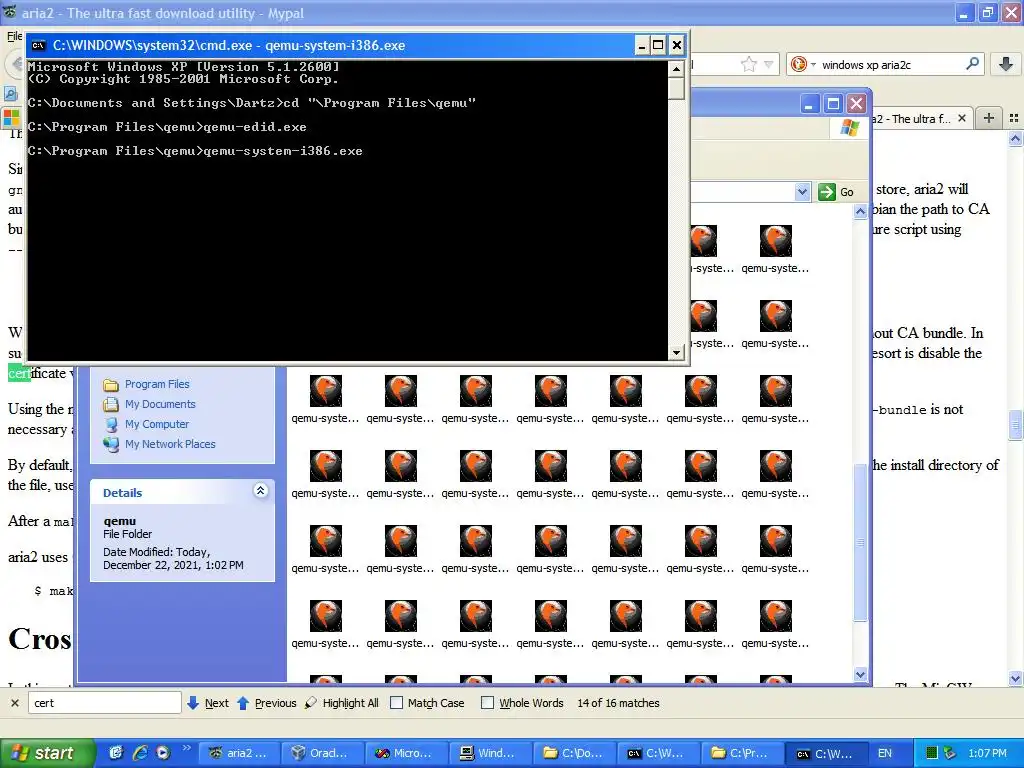Screen dimensions: 1024x768
Task: Click the Show Desktop quick launch icon
Action: tap(116, 753)
